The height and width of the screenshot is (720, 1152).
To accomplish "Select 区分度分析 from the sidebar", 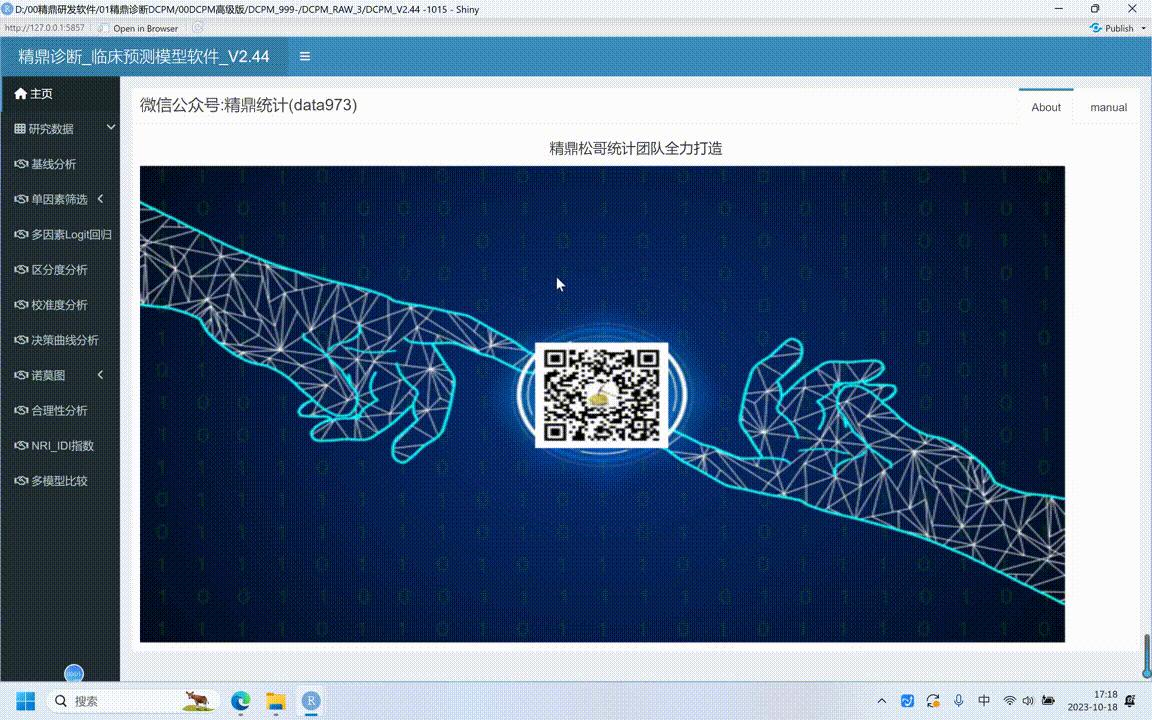I will click(58, 269).
